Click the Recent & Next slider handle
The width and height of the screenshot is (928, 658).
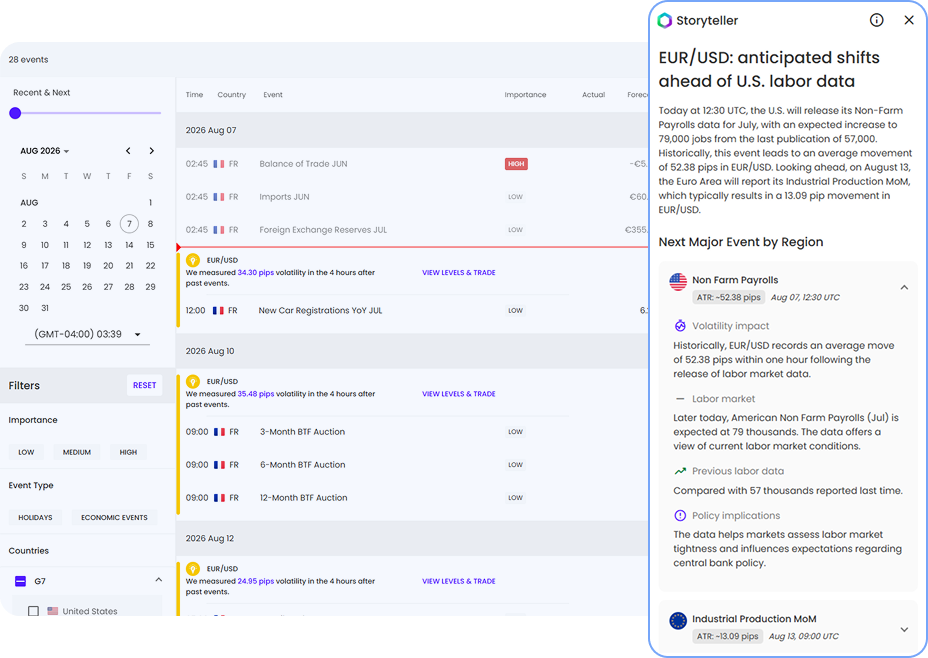point(15,113)
